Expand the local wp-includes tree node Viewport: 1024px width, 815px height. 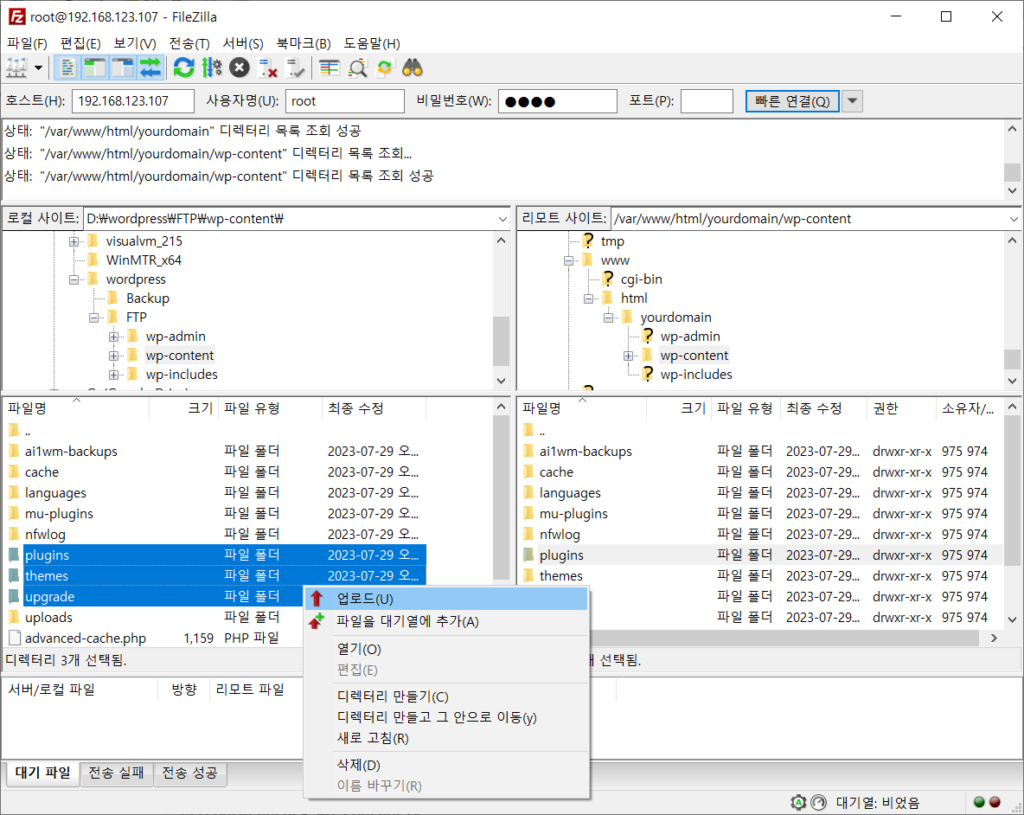point(114,375)
